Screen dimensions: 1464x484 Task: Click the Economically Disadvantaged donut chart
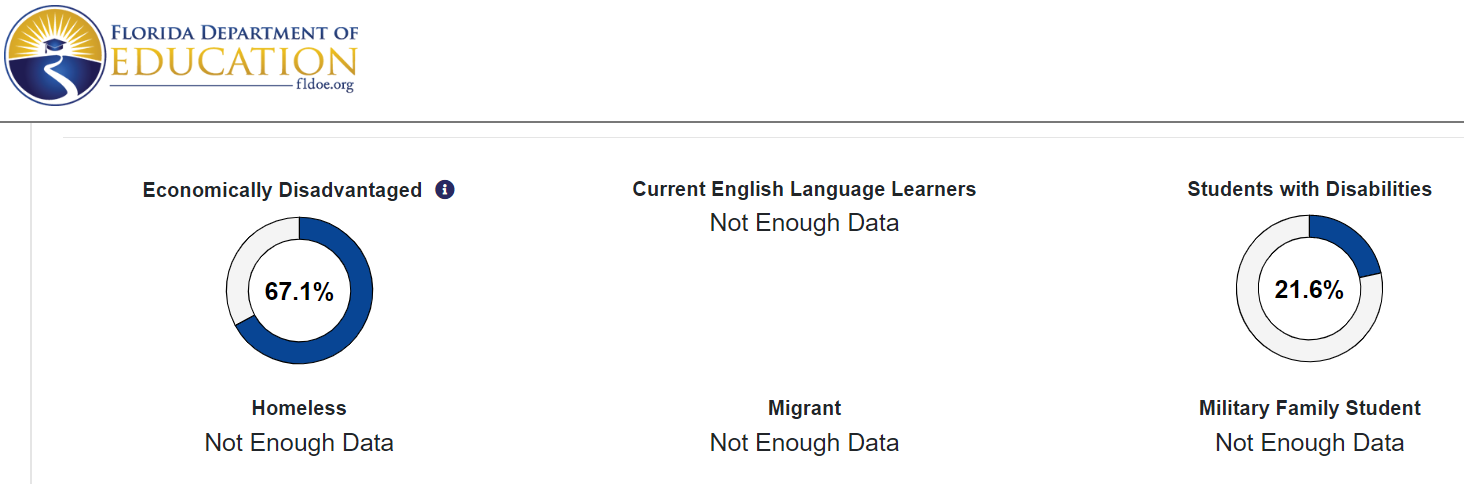click(299, 290)
